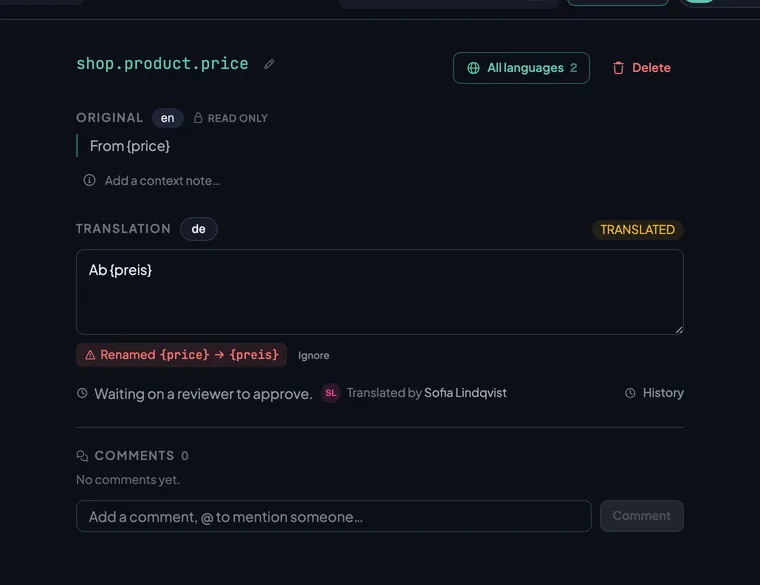Click the Comment submit button
The image size is (760, 585).
(642, 516)
